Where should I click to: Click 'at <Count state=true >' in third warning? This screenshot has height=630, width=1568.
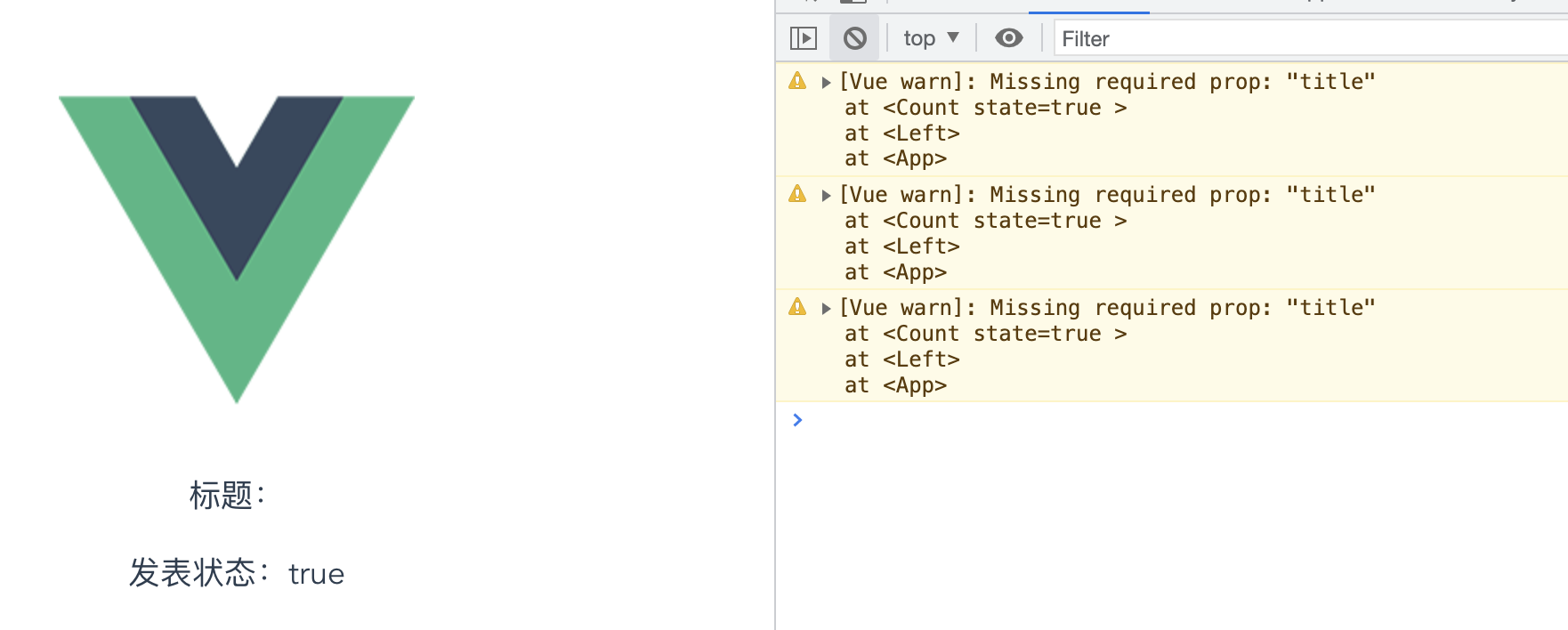coord(986,334)
